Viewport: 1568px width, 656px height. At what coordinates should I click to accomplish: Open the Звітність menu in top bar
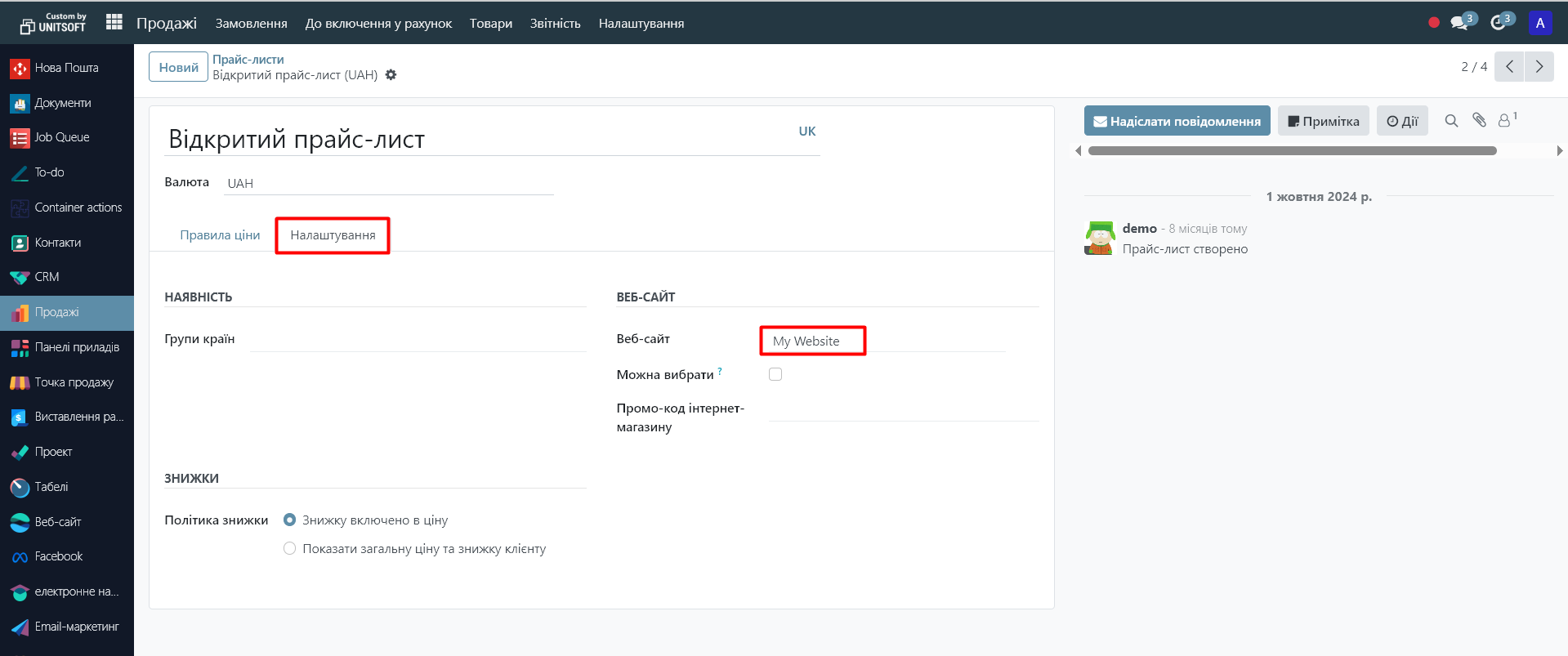point(555,23)
